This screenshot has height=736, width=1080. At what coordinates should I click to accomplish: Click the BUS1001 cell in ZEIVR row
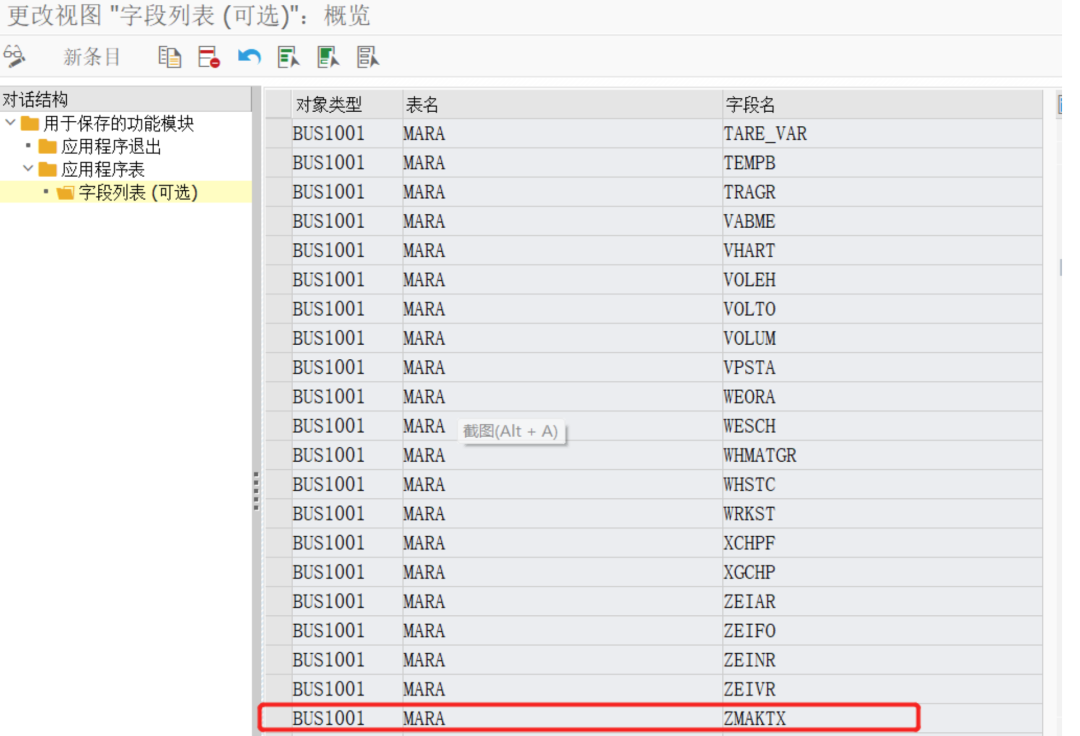coord(347,689)
